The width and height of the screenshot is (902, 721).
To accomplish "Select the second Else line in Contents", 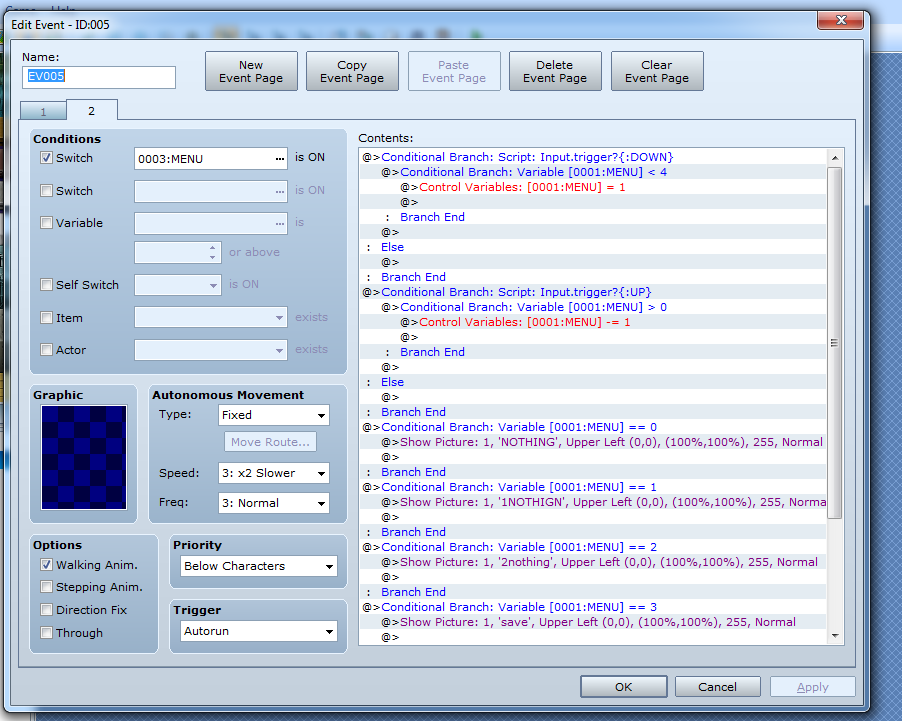I will click(x=593, y=382).
